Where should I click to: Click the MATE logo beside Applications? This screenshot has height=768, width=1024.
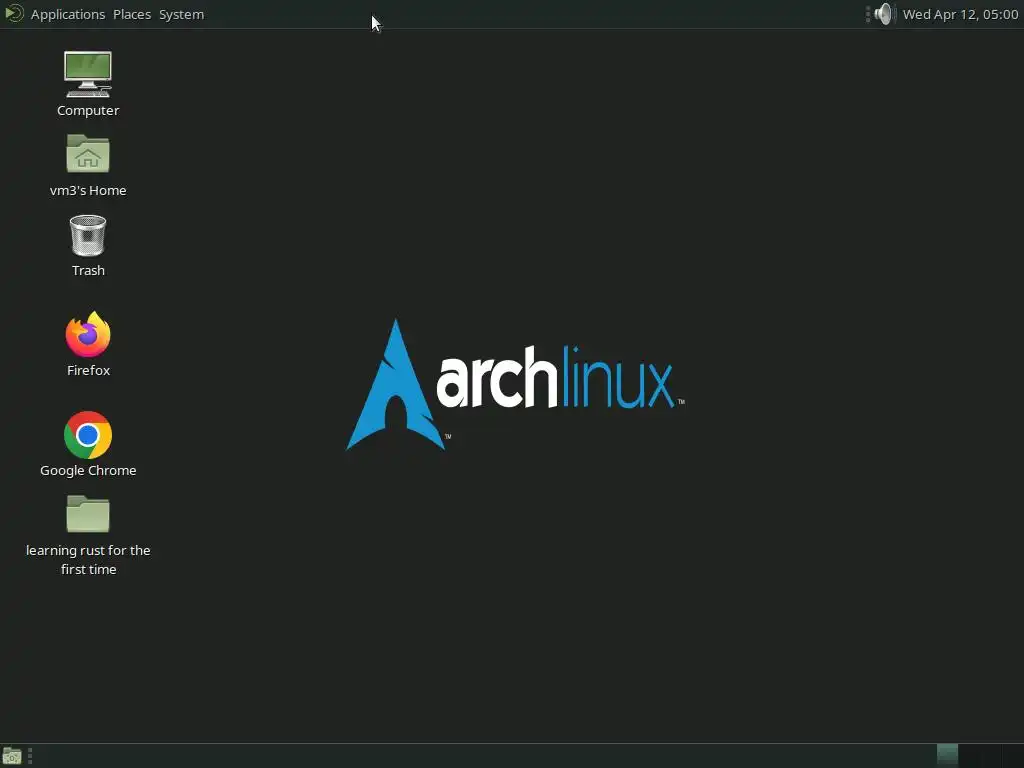14,14
